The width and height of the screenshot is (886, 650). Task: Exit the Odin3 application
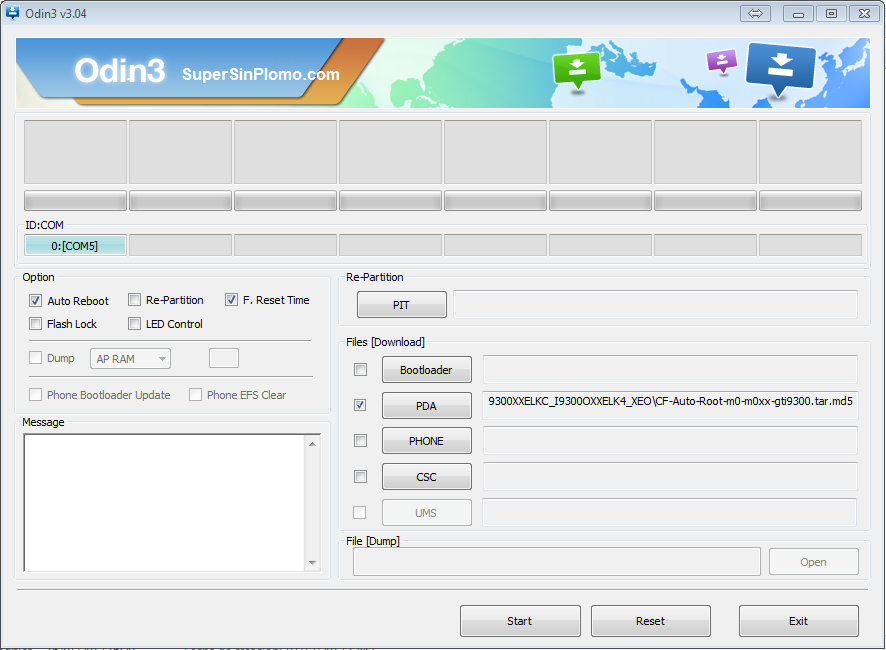tap(799, 621)
